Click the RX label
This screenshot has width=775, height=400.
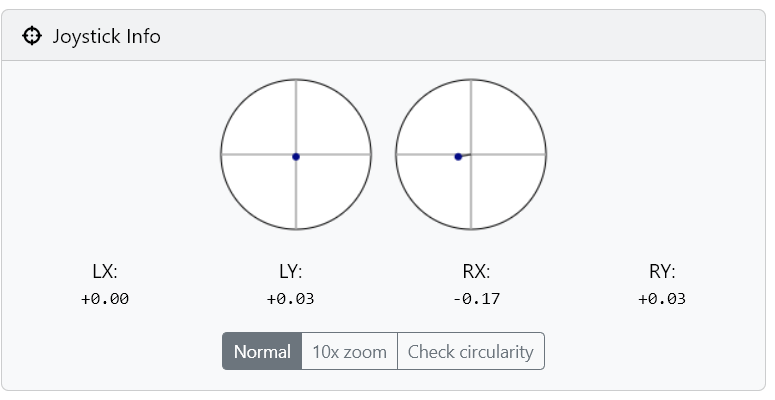coord(476,271)
